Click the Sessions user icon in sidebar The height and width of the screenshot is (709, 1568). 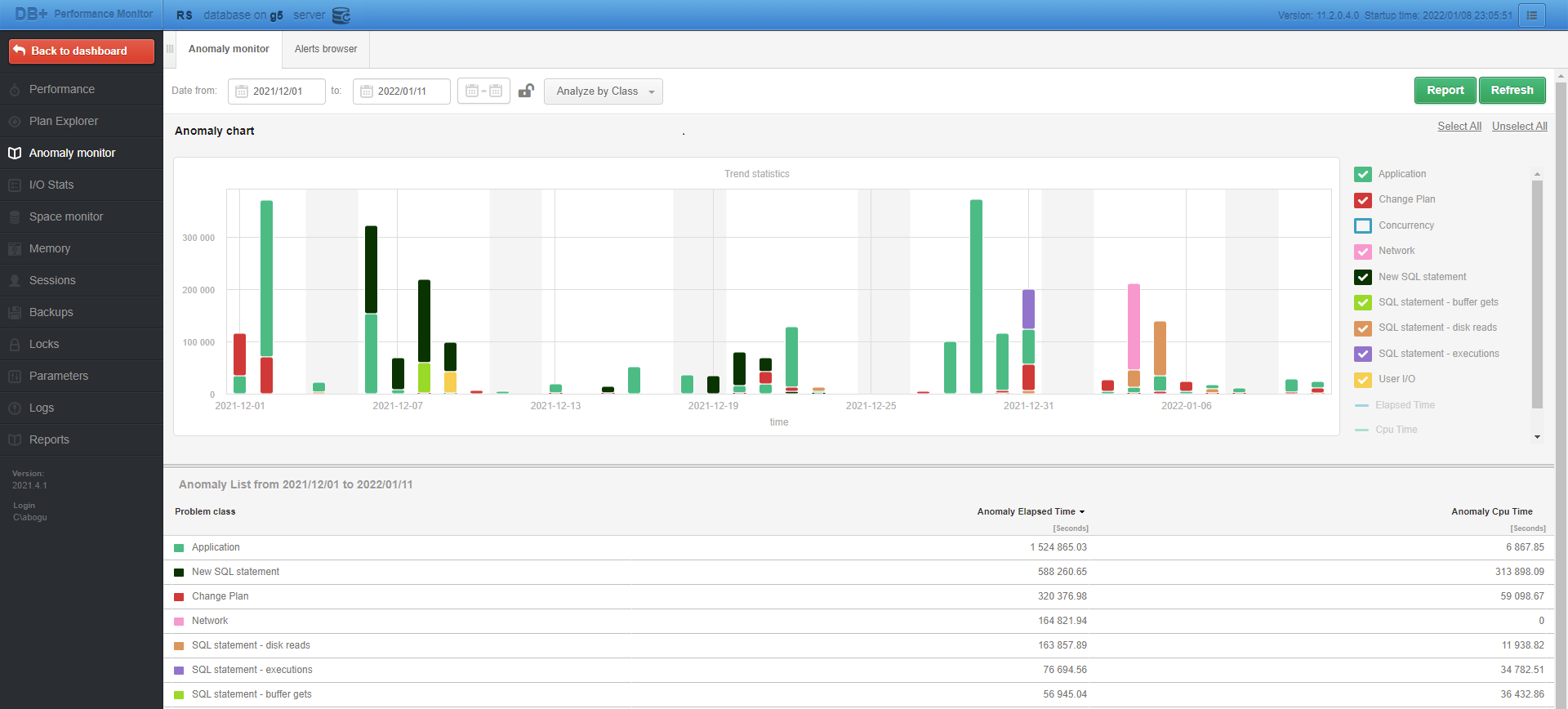click(15, 281)
